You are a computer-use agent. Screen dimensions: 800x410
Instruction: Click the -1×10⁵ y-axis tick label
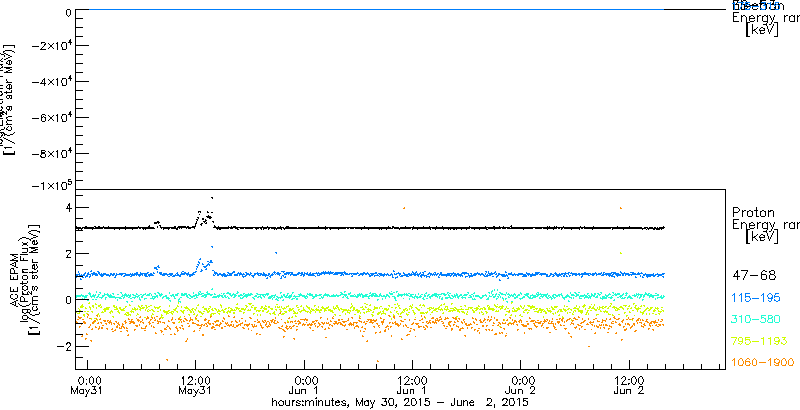(50, 185)
